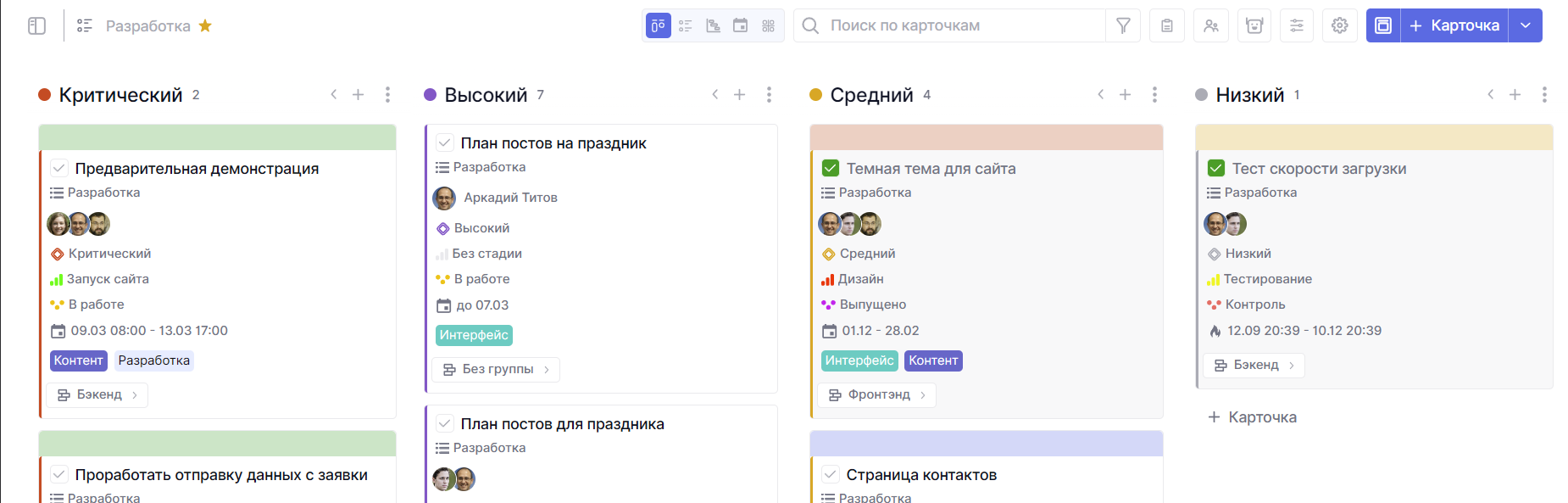Star the Разработка board as favorite
This screenshot has width=1568, height=503.
(x=205, y=25)
